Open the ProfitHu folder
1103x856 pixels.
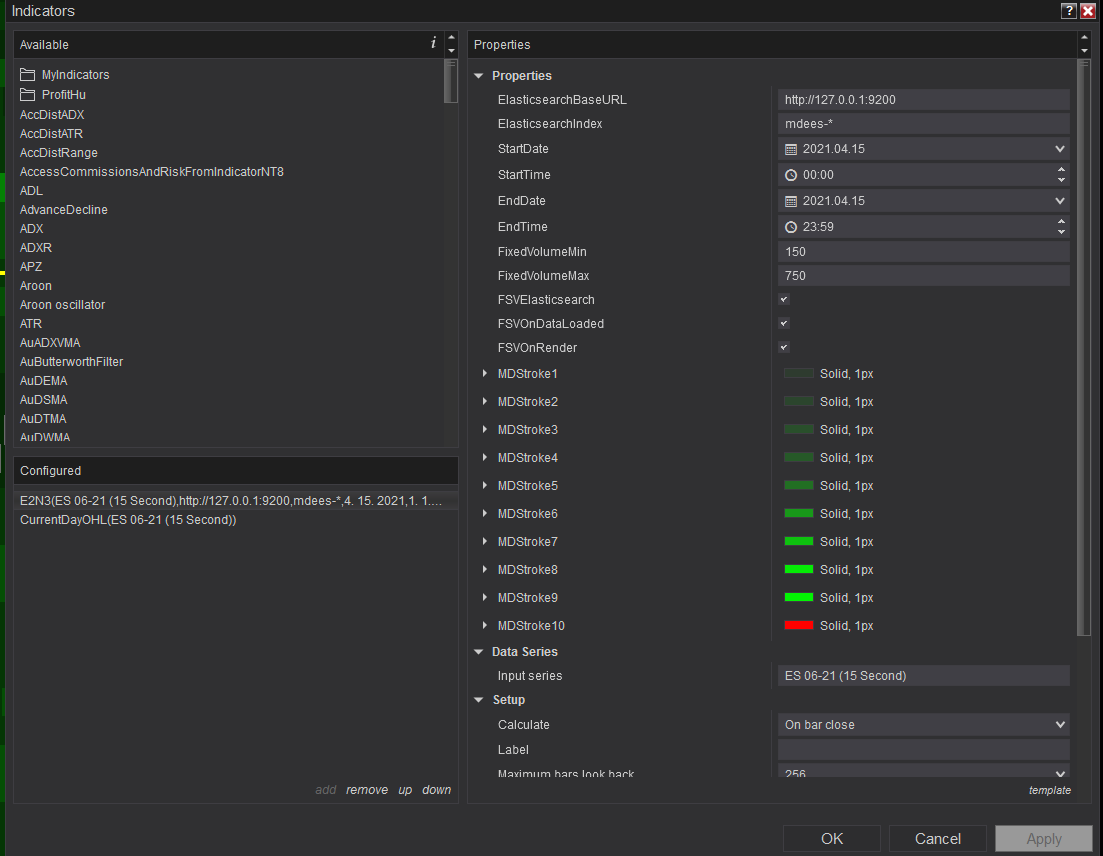[63, 95]
